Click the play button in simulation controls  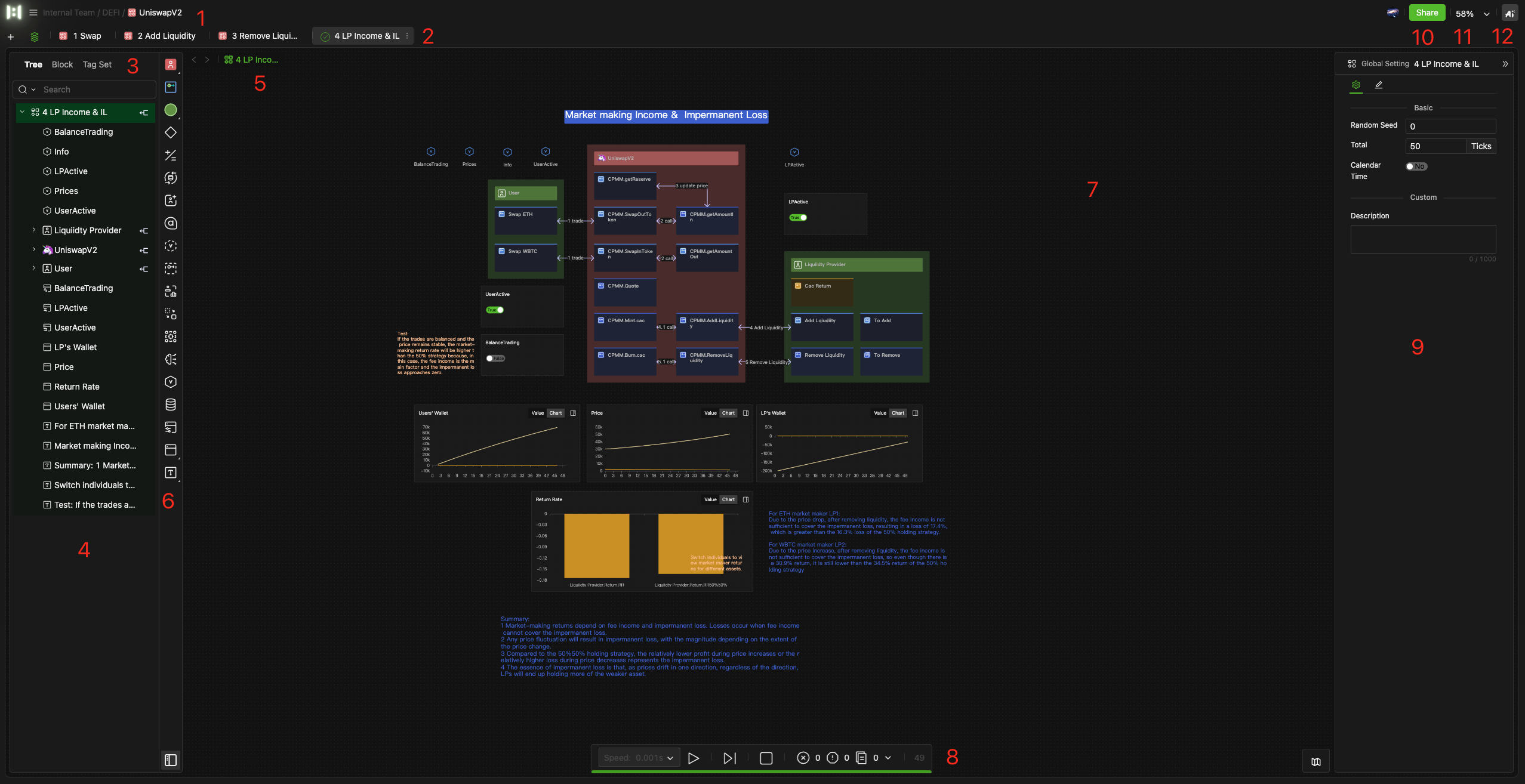693,758
